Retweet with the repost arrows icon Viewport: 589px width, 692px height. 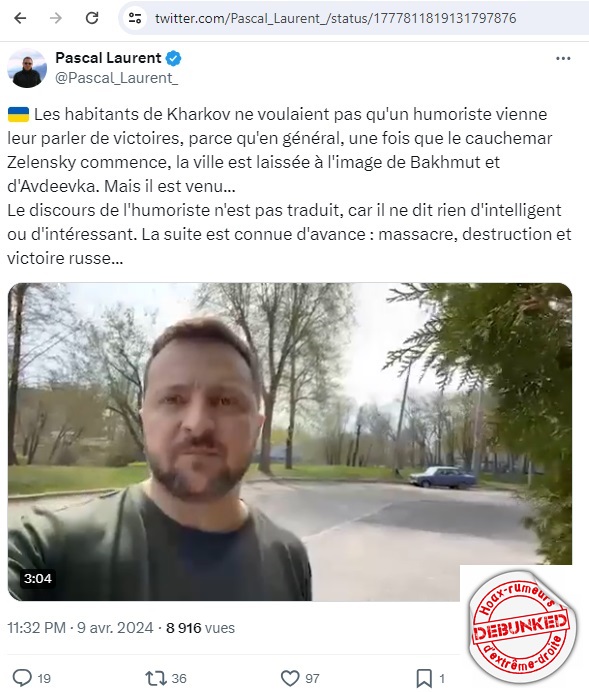pyautogui.click(x=156, y=678)
